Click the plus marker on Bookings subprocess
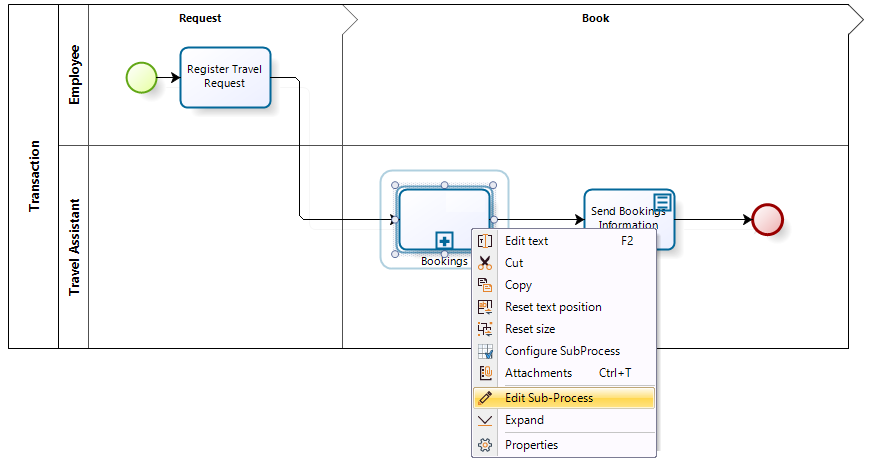The height and width of the screenshot is (468, 893). (444, 240)
